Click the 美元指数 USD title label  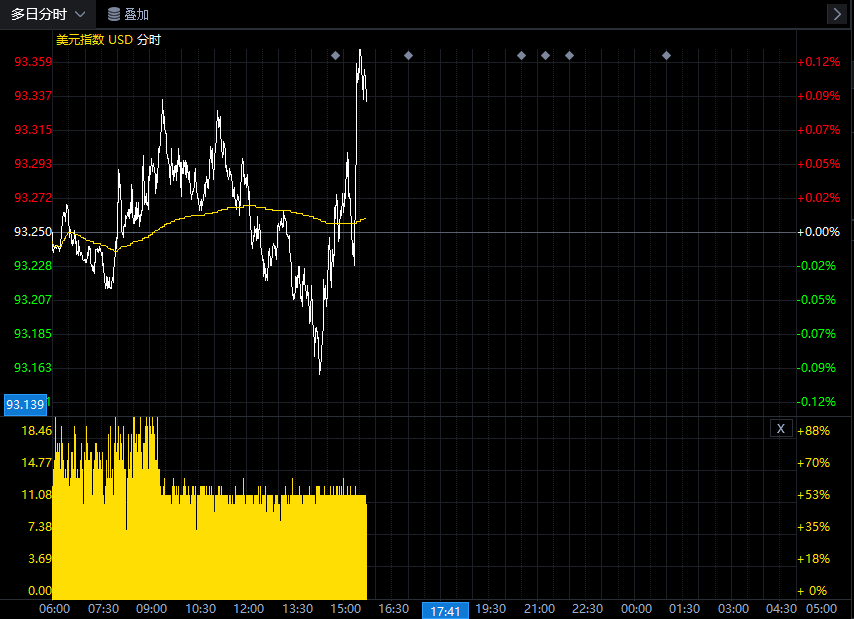point(93,40)
